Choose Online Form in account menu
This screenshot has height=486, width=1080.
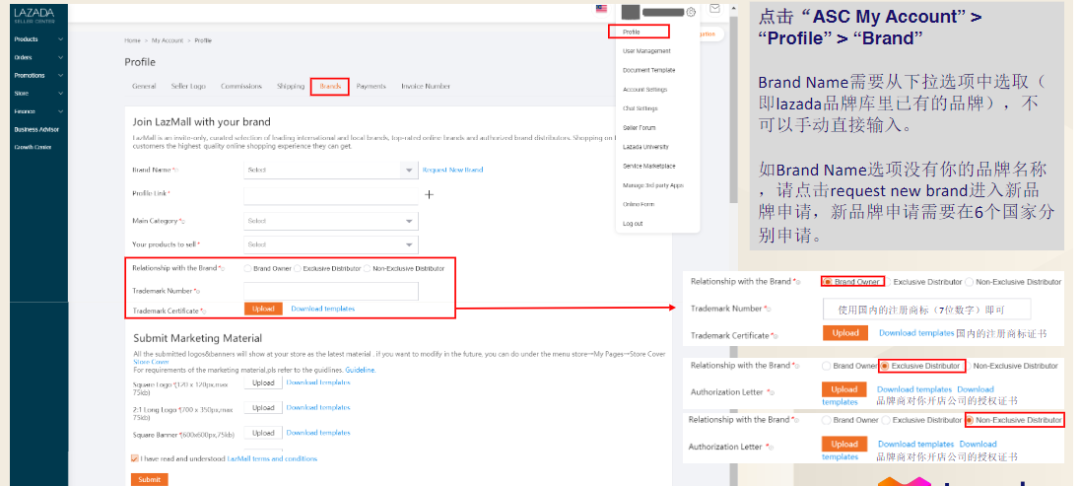(638, 204)
